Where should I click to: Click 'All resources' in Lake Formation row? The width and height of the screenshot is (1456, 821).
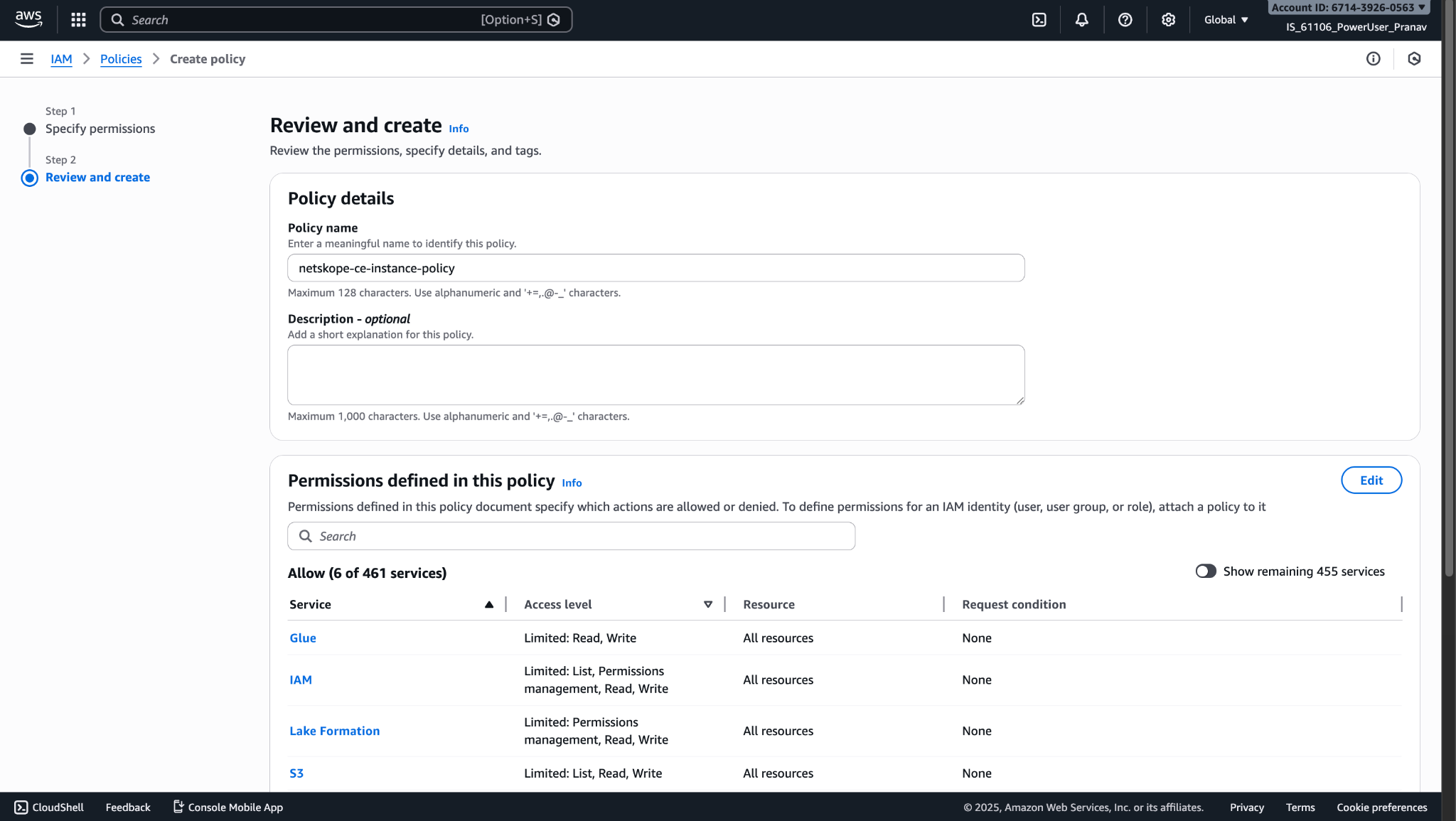778,731
